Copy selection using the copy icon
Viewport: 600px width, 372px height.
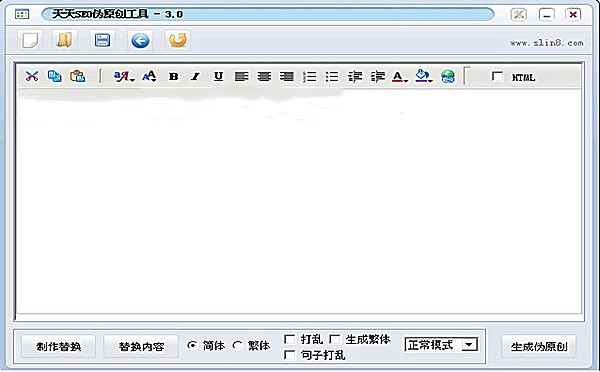[54, 76]
